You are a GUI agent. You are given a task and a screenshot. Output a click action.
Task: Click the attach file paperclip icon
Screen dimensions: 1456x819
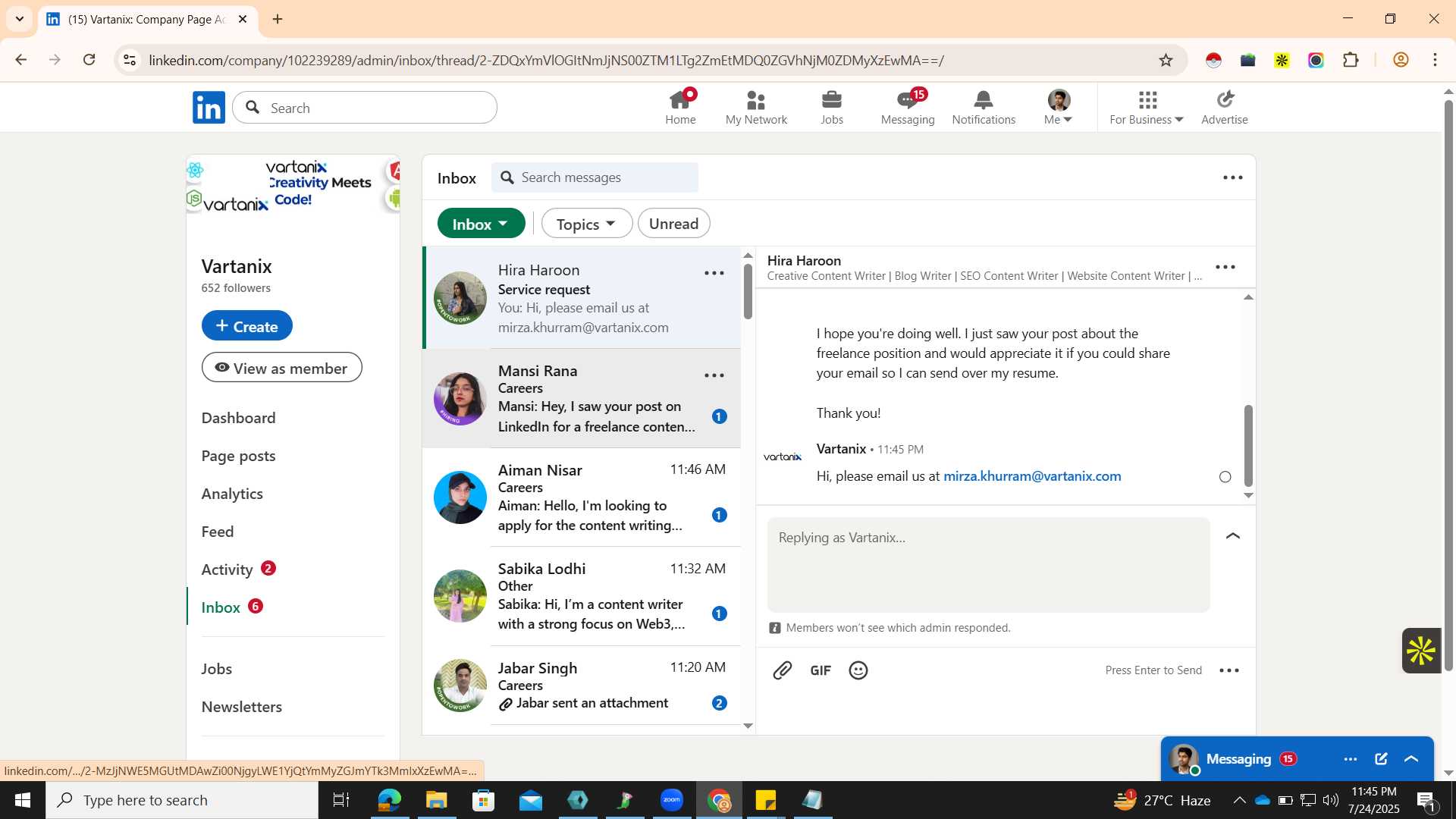(x=783, y=670)
